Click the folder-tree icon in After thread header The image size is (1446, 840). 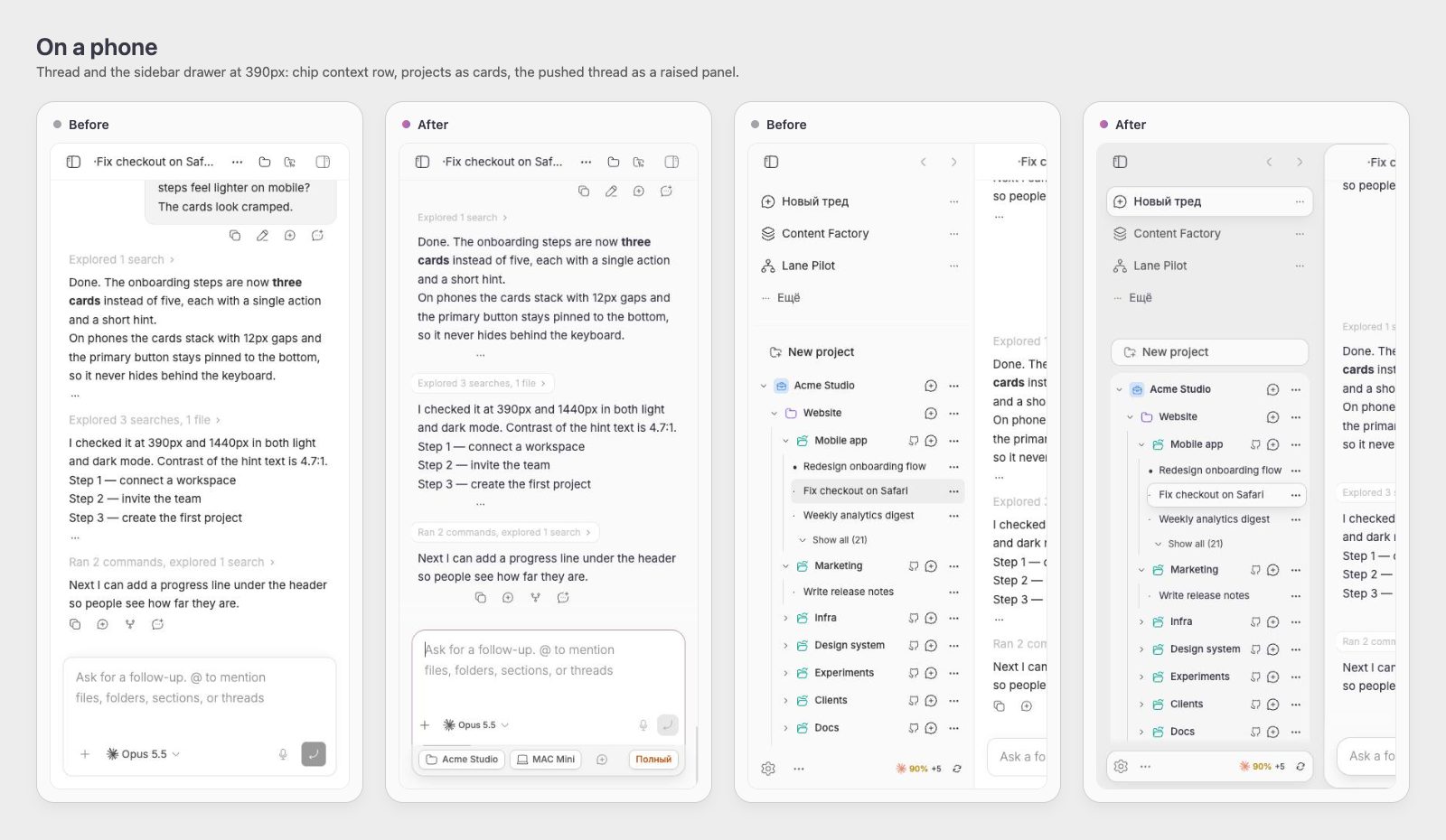pos(639,162)
